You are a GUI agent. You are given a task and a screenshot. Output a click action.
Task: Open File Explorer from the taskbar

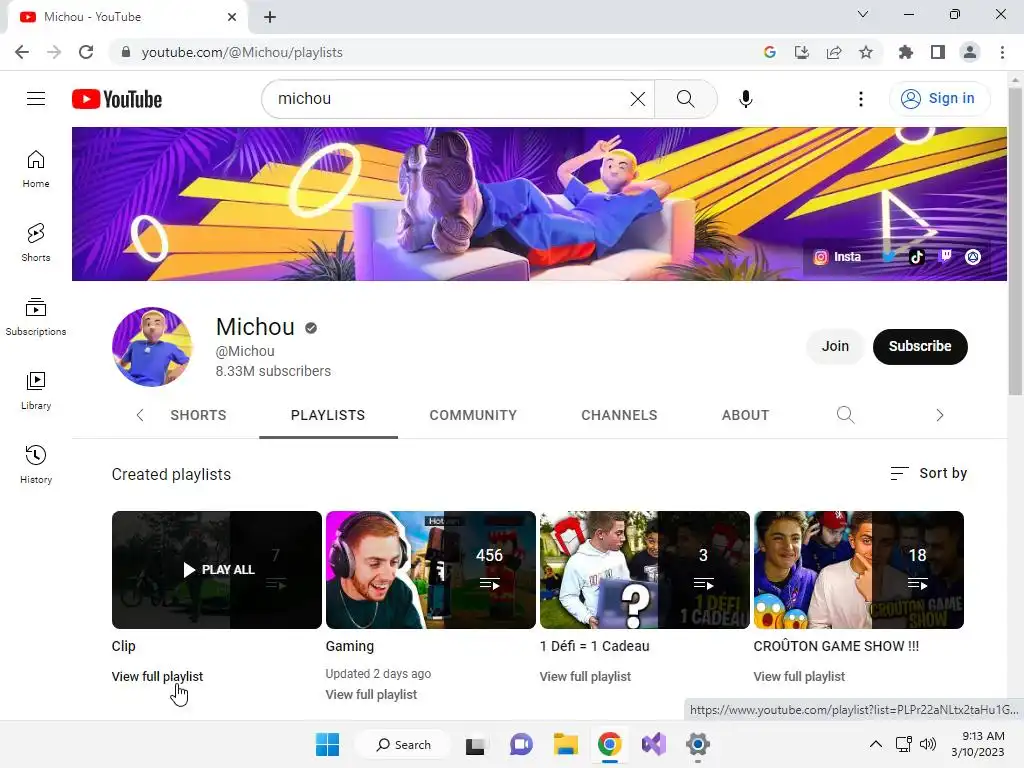click(566, 744)
